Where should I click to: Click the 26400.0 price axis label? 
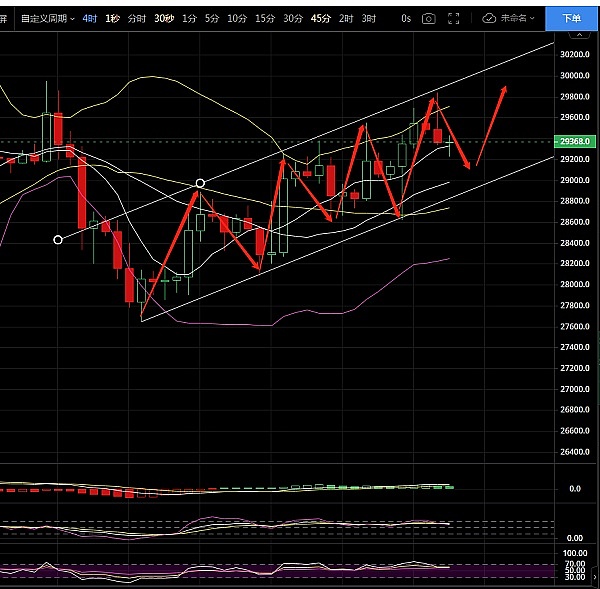pos(575,452)
